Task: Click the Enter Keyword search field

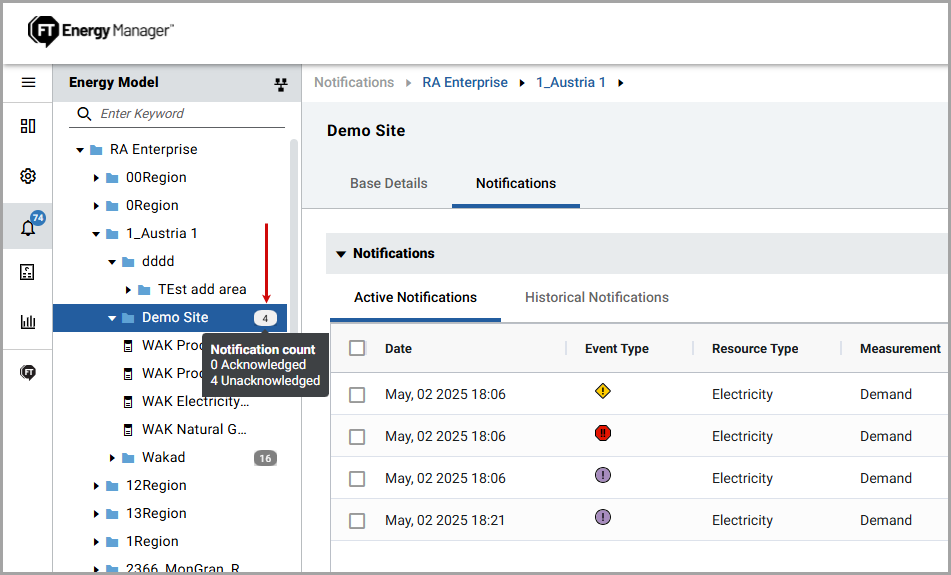Action: tap(190, 114)
